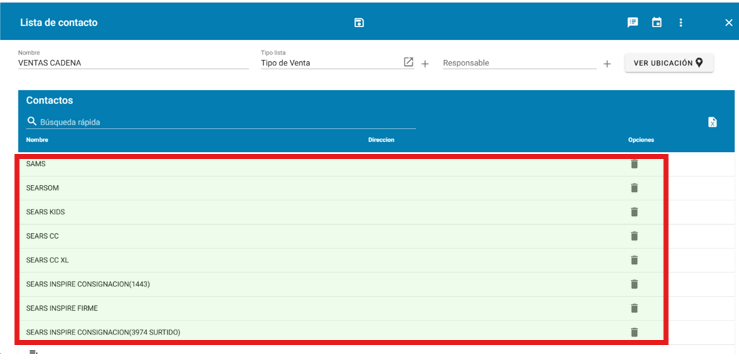The image size is (739, 361).
Task: Select SEARS INSPIRE CONSIGNACION(3974 SURTIDO) row text
Action: [x=103, y=332]
